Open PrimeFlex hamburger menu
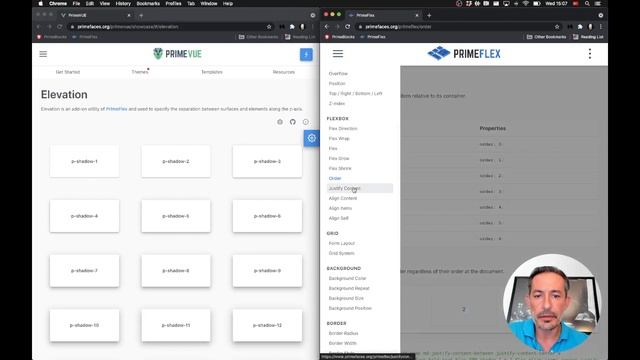The height and width of the screenshot is (360, 640). (x=338, y=53)
